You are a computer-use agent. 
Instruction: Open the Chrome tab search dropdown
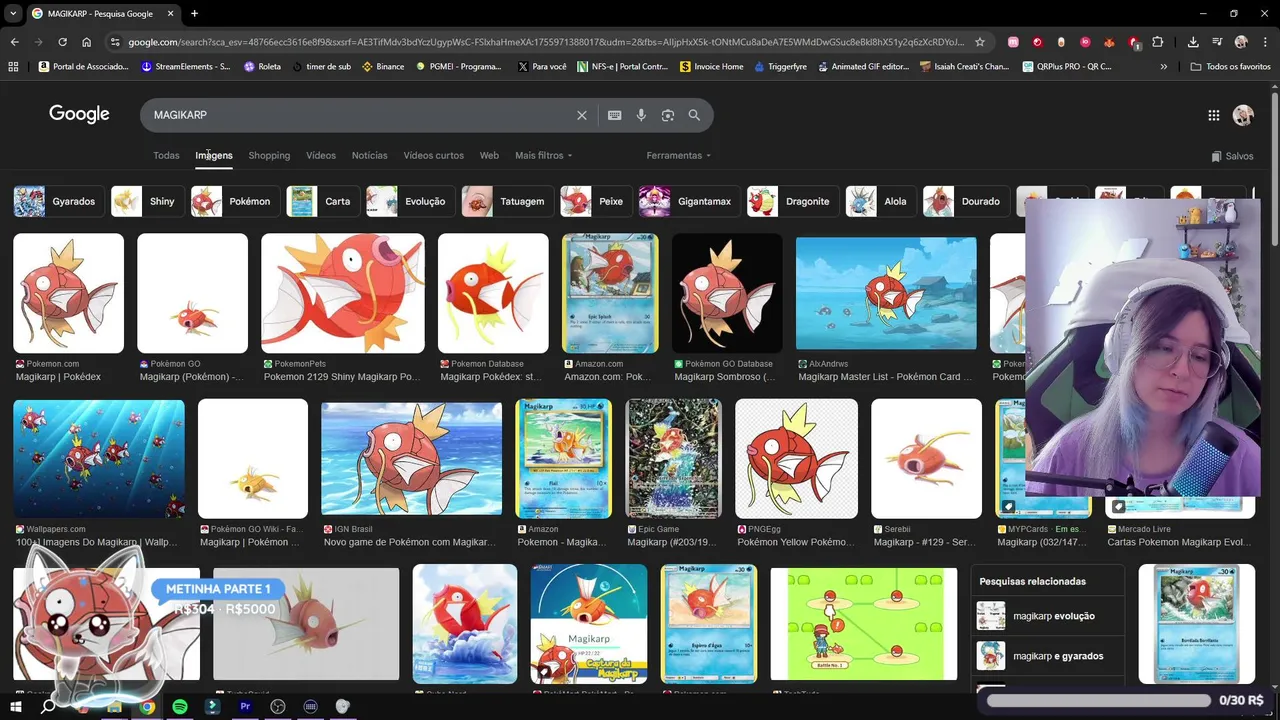pyautogui.click(x=14, y=14)
